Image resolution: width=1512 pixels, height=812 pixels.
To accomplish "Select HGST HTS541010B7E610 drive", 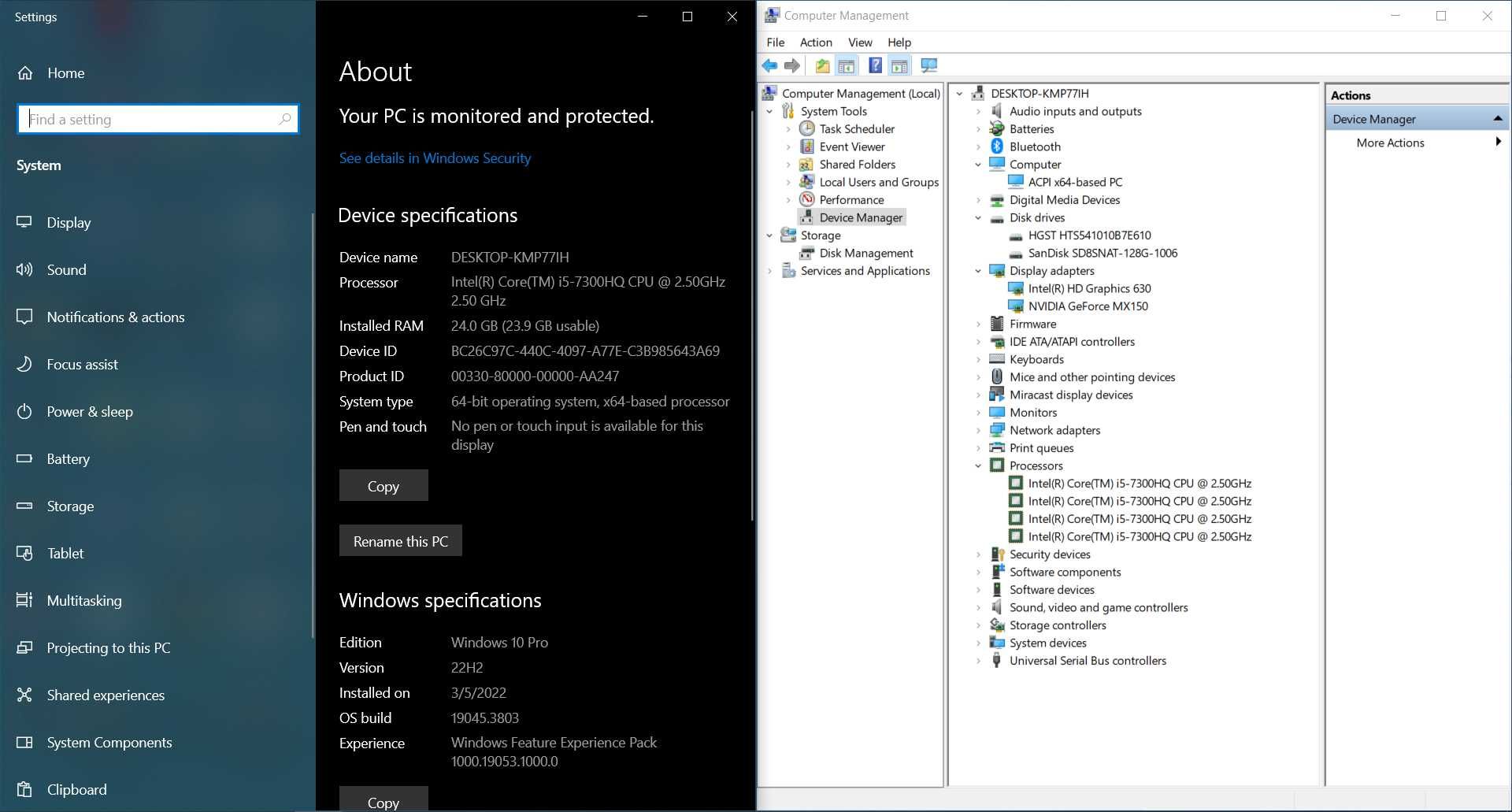I will coord(1089,235).
